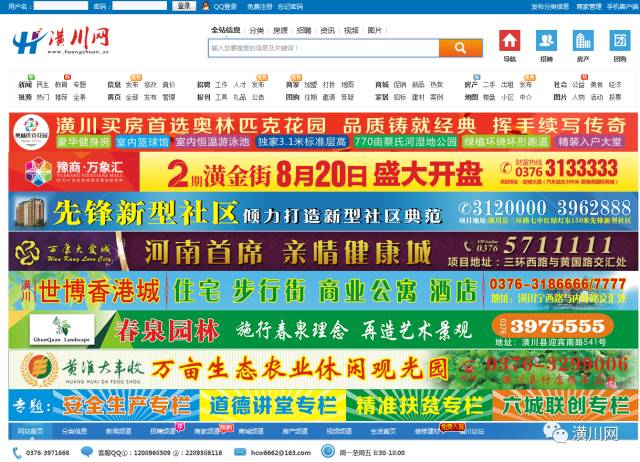Open 分类信息 in the bottom navigation bar
The image size is (640, 462).
click(x=74, y=431)
